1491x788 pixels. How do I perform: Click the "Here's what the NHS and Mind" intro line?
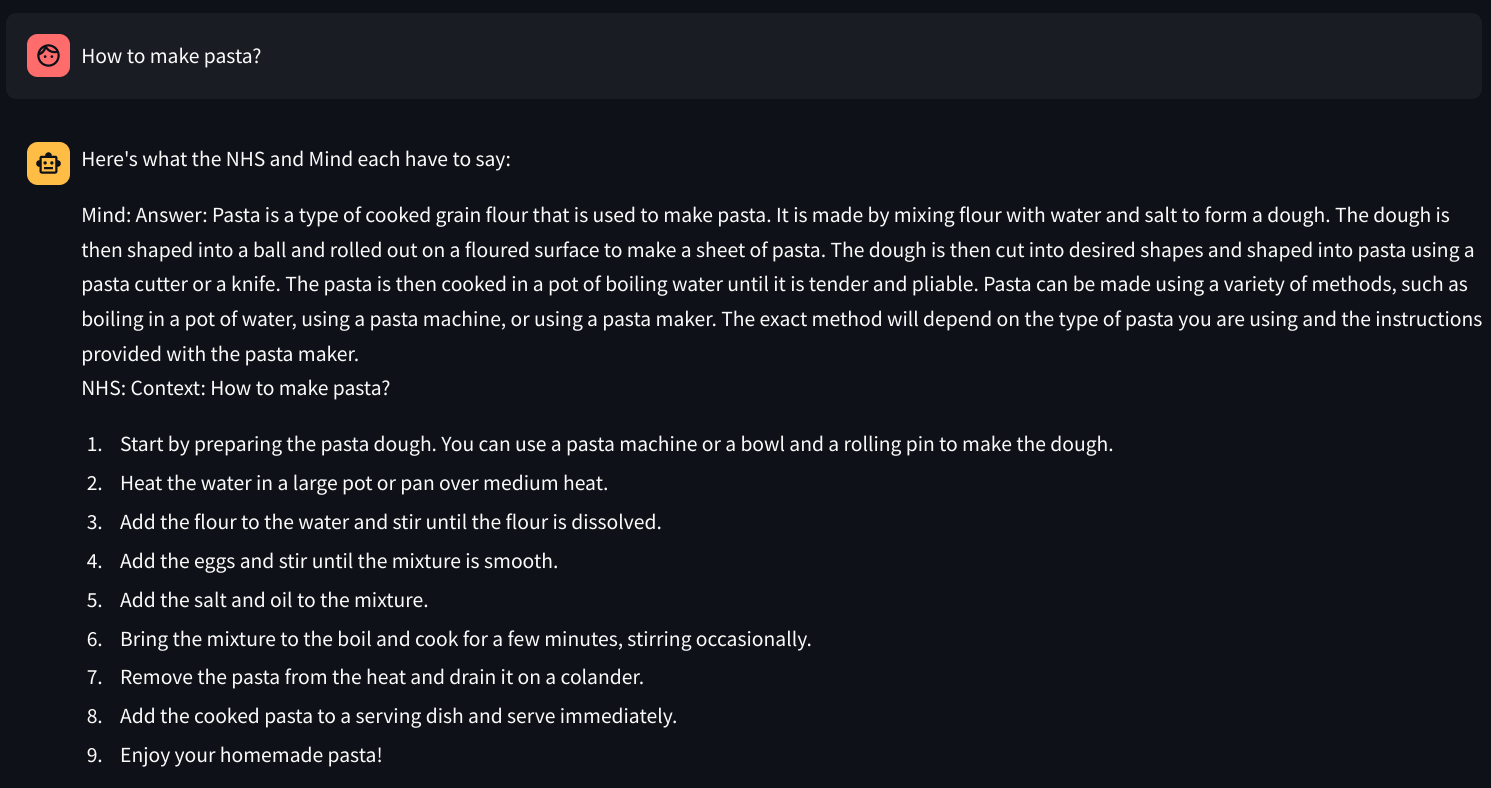click(x=295, y=159)
